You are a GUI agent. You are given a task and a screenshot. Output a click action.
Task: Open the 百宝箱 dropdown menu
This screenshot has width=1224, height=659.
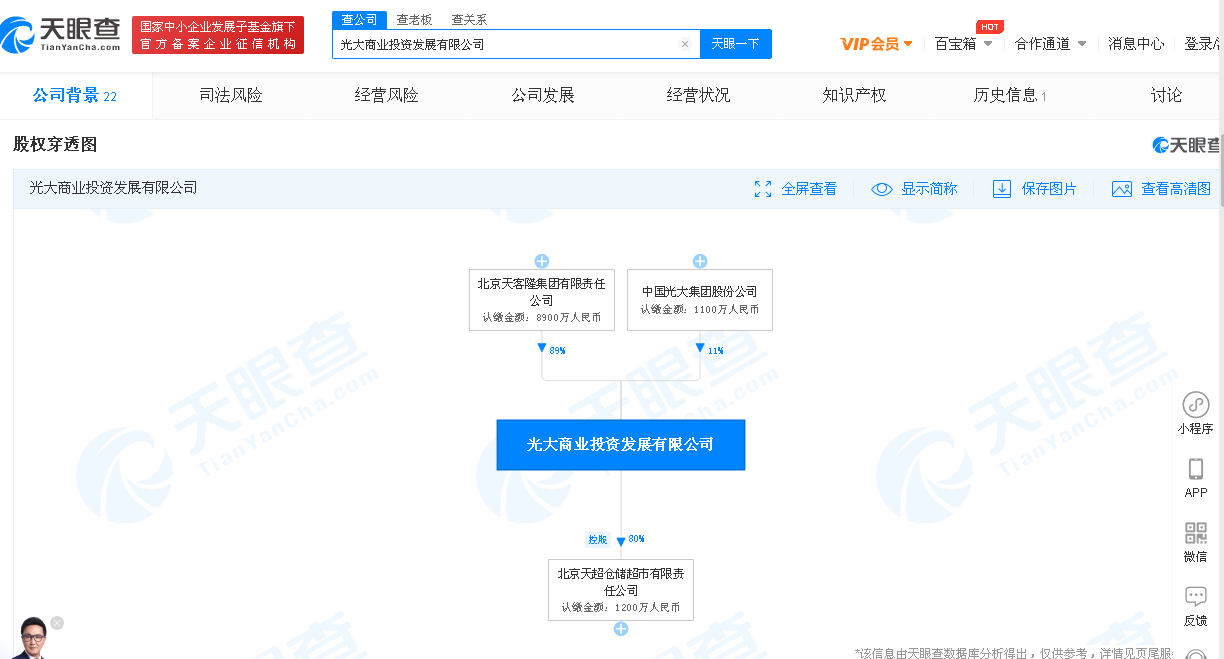click(x=963, y=44)
